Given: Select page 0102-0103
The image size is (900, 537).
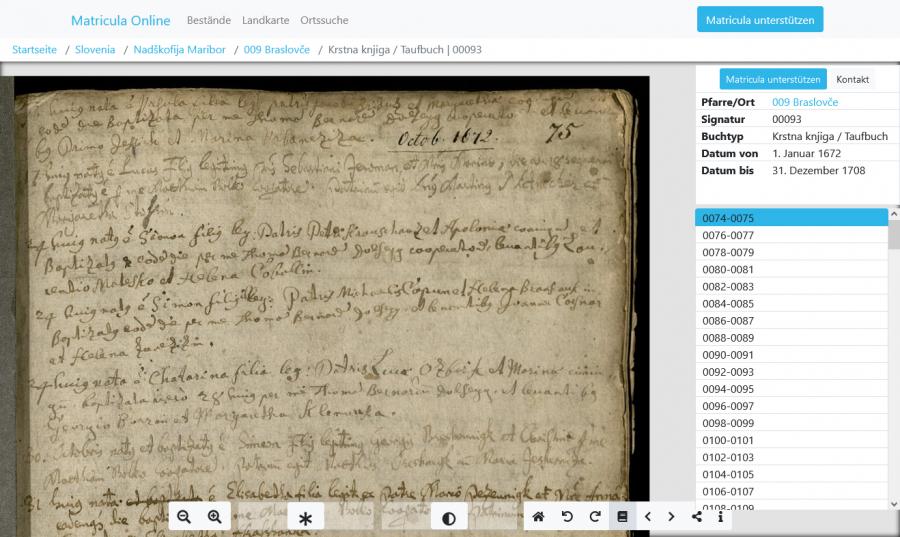Looking at the screenshot, I should [792, 457].
